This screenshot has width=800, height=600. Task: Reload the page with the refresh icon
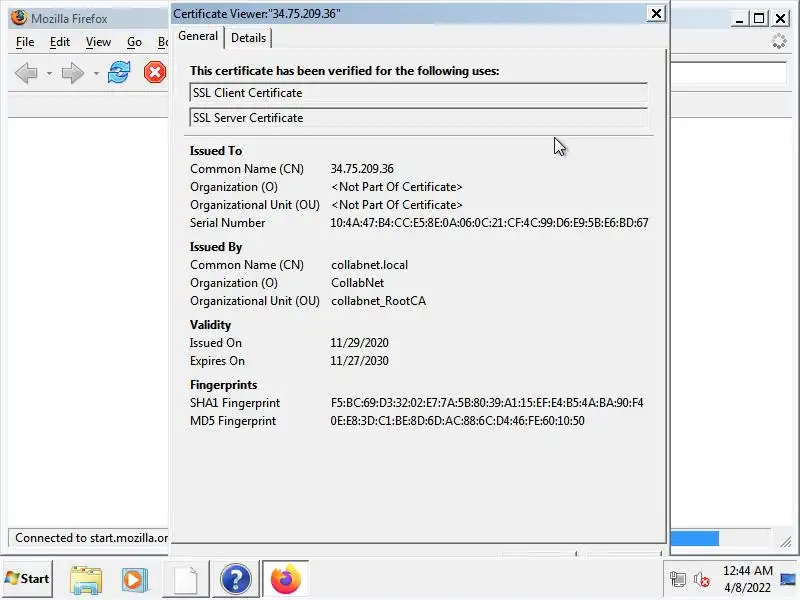click(x=119, y=72)
